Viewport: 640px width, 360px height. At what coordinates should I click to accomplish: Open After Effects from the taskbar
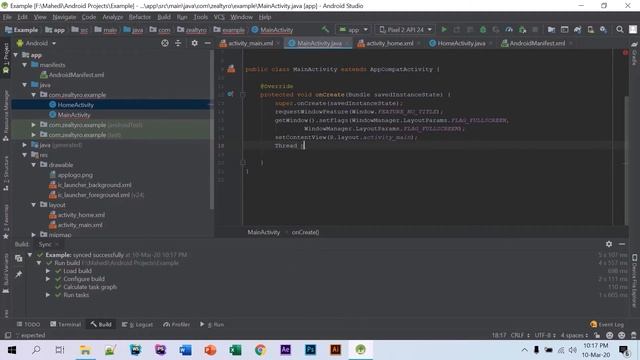click(x=285, y=350)
